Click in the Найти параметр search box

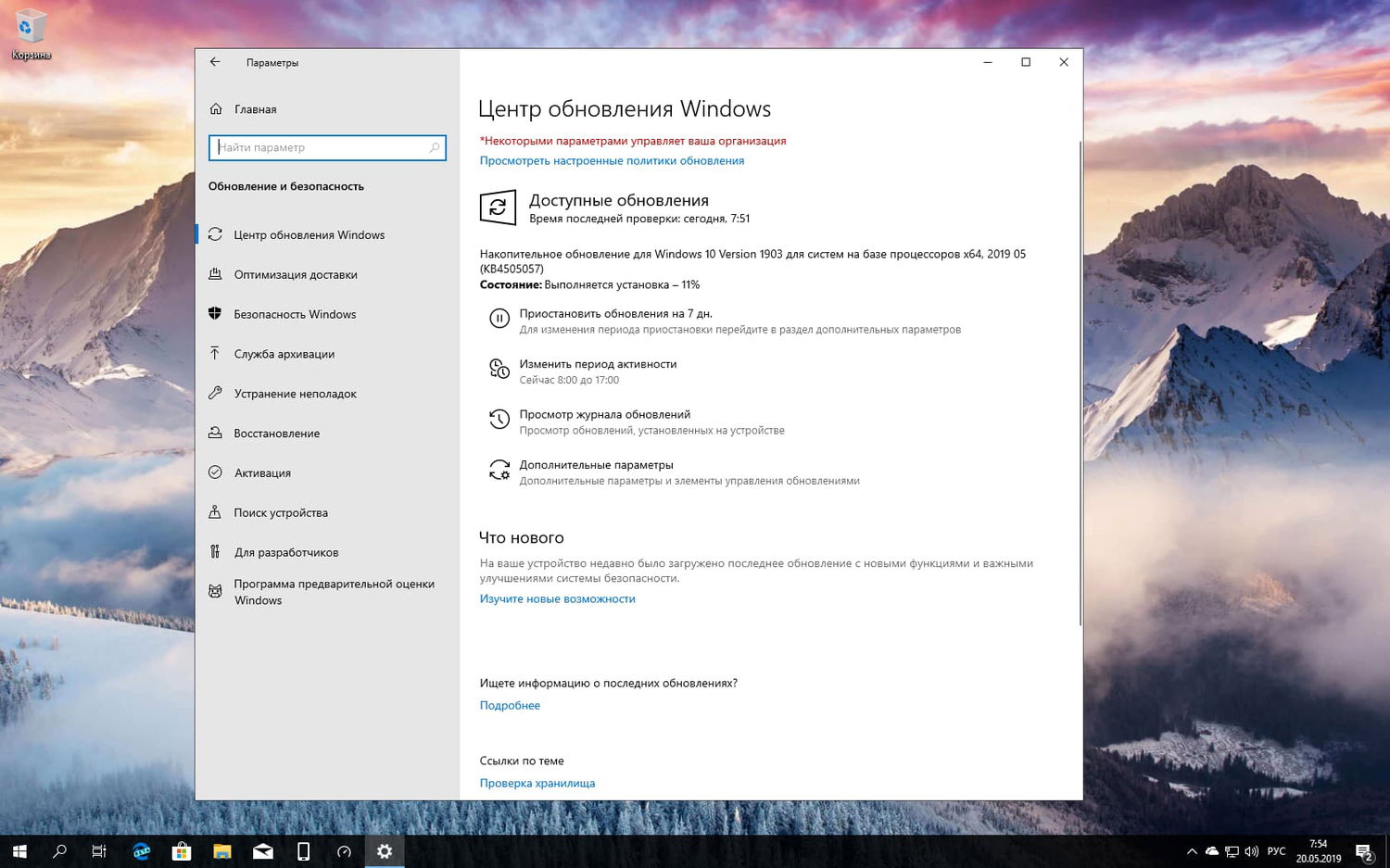[326, 147]
